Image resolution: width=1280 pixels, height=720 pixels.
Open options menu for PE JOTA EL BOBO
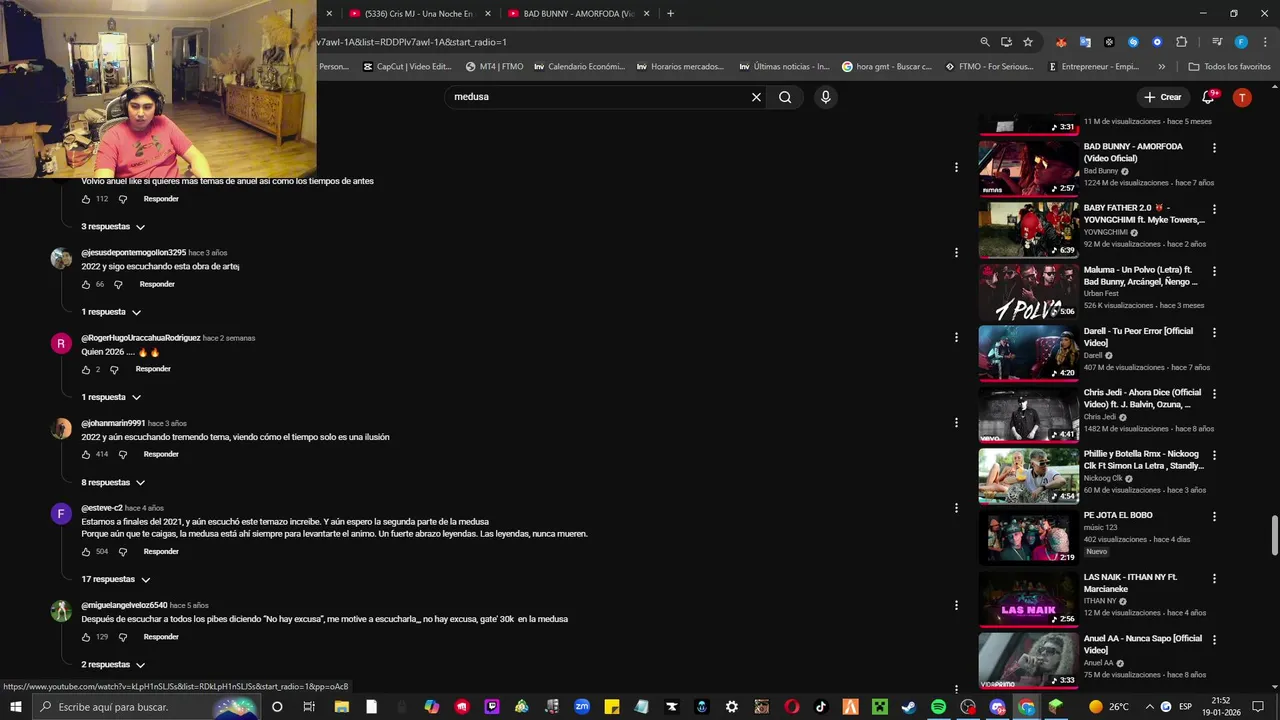[1214, 517]
